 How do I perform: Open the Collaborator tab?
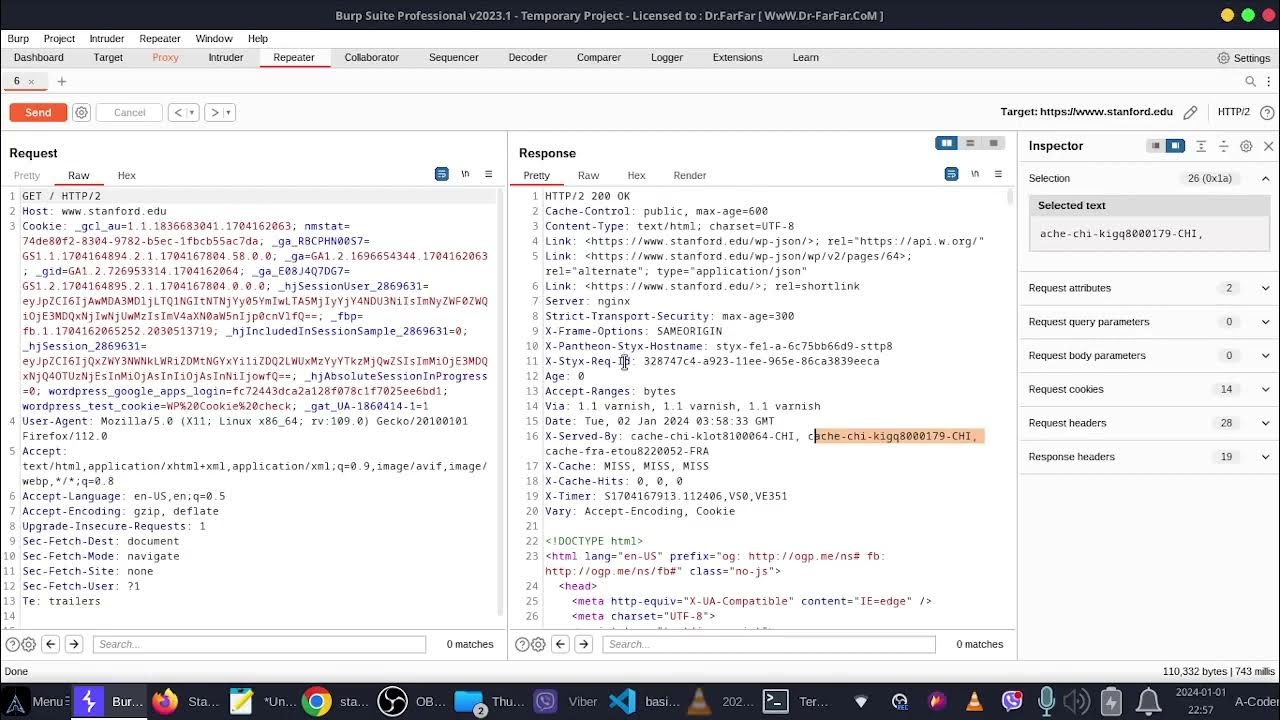[x=372, y=57]
